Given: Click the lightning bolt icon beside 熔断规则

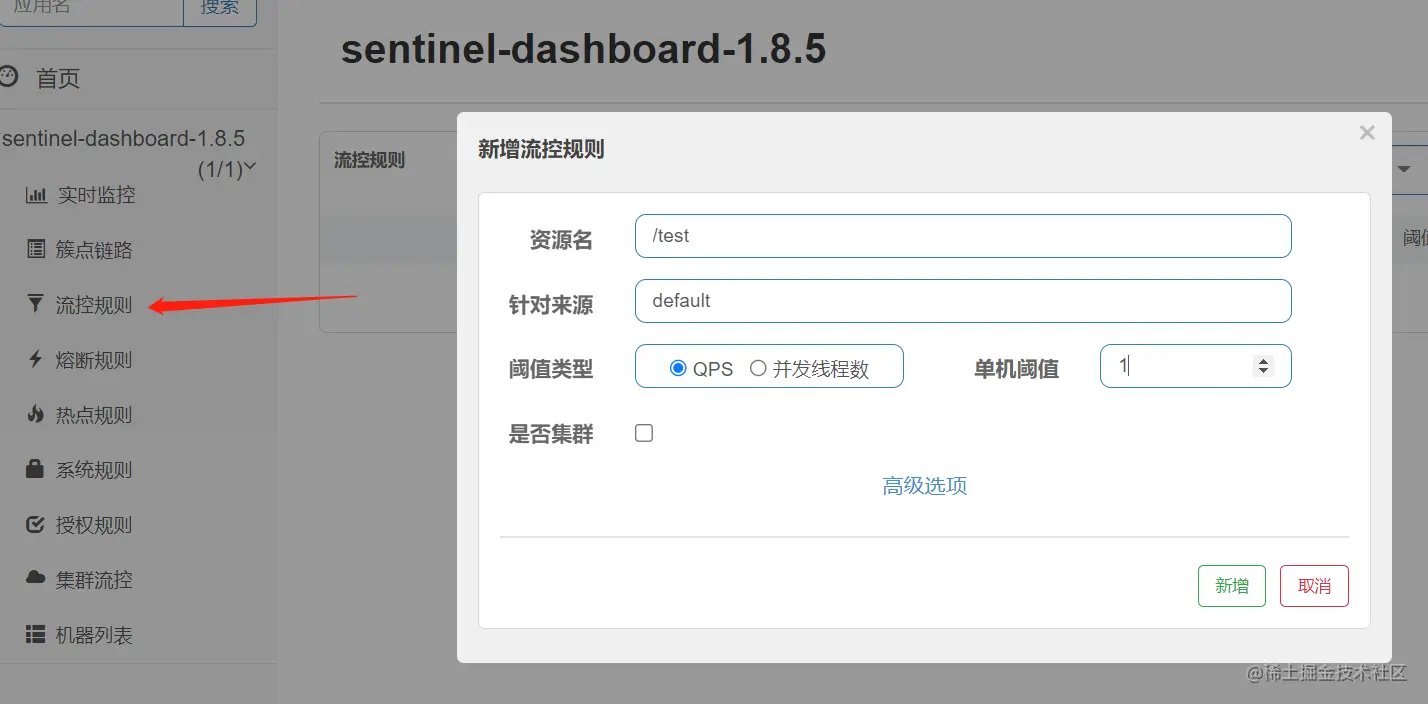Looking at the screenshot, I should pos(36,360).
